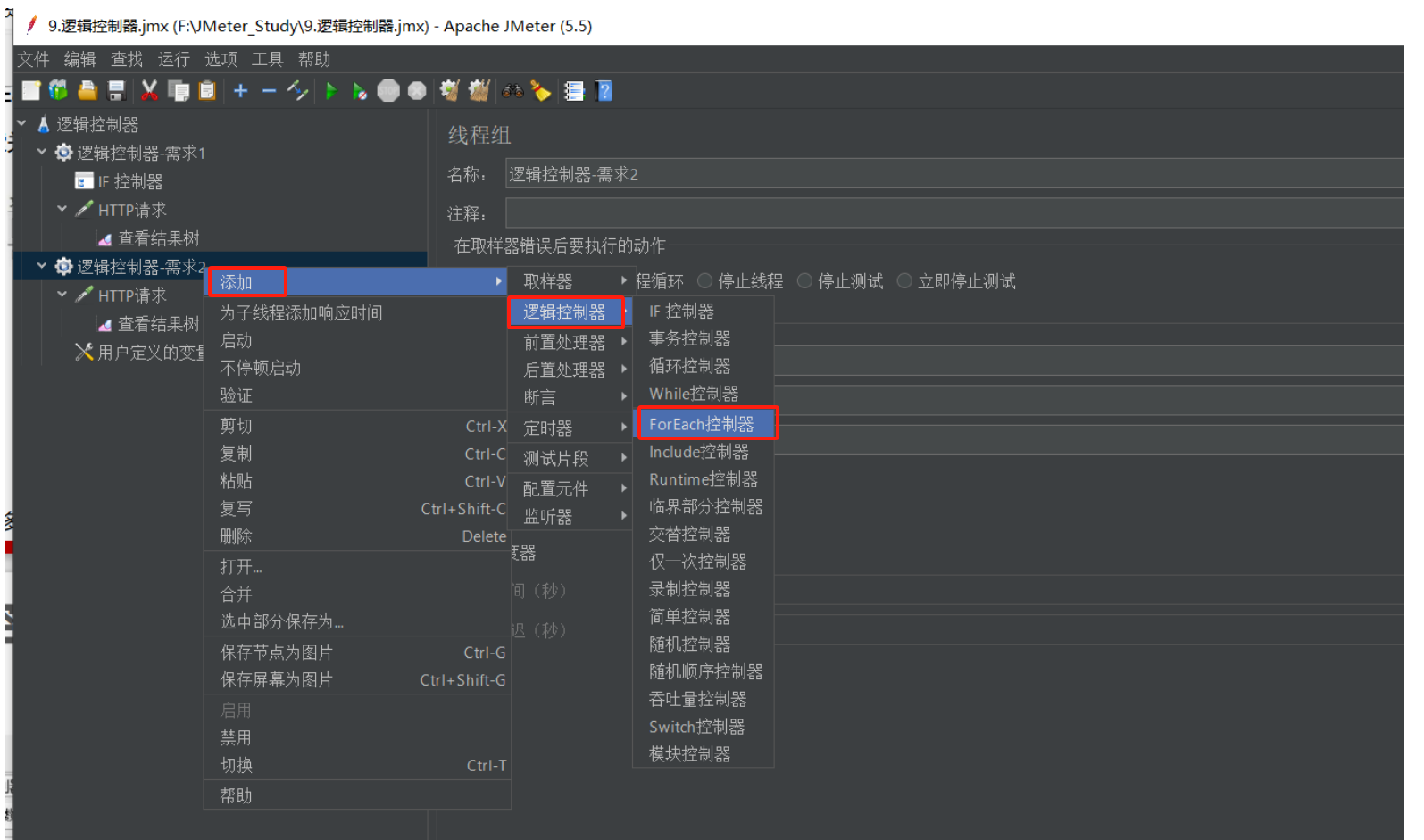Image resolution: width=1424 pixels, height=840 pixels.
Task: Click the Help question mark icon
Action: pos(604,91)
